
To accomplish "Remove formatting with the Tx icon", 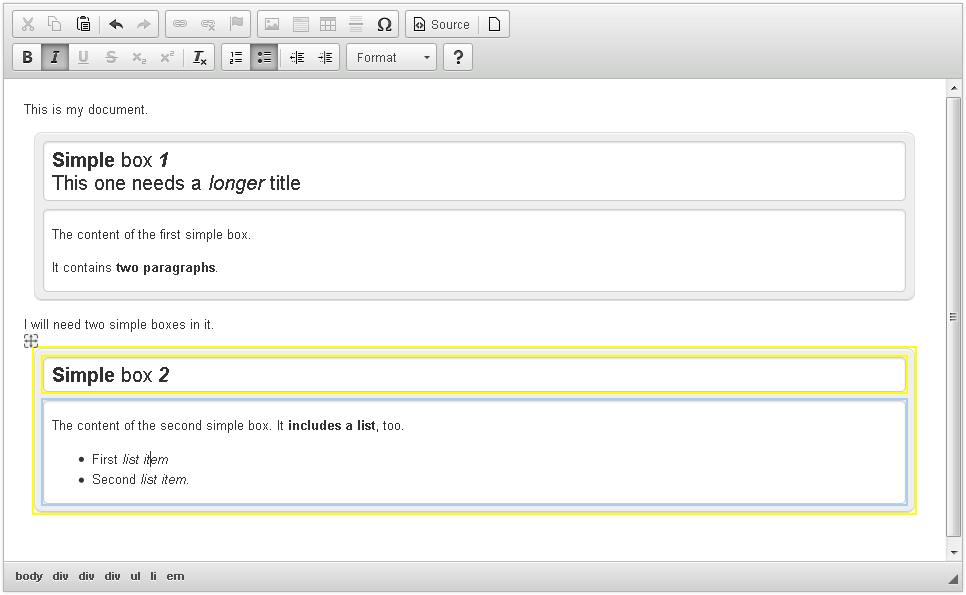I will pyautogui.click(x=200, y=57).
